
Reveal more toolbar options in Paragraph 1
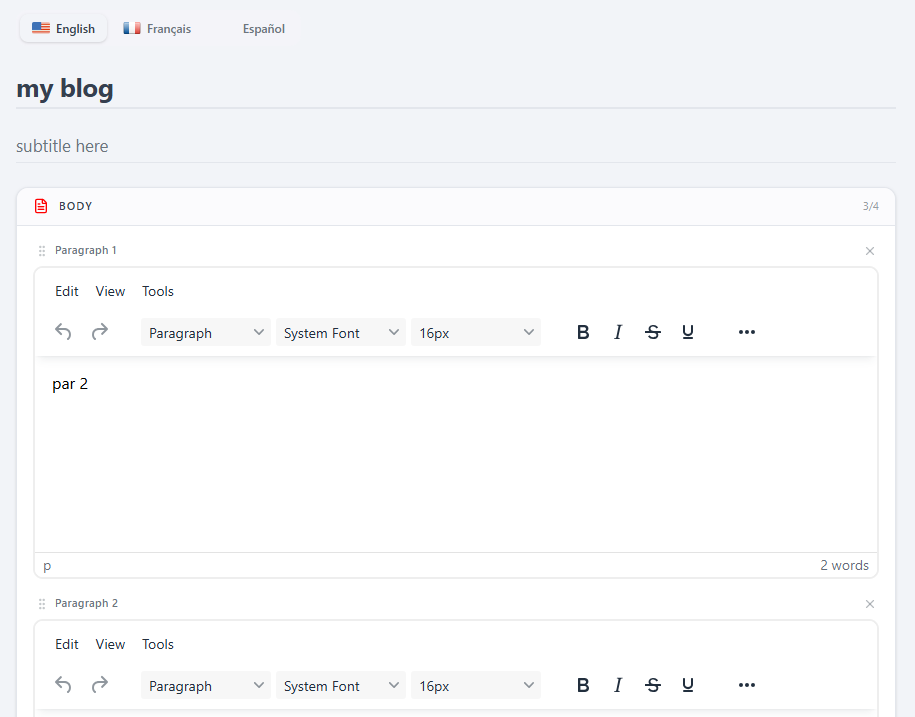point(747,332)
